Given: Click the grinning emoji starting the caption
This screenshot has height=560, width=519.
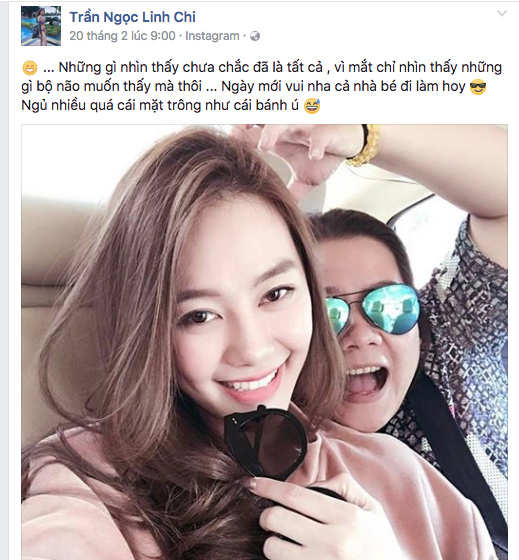Looking at the screenshot, I should [30, 68].
